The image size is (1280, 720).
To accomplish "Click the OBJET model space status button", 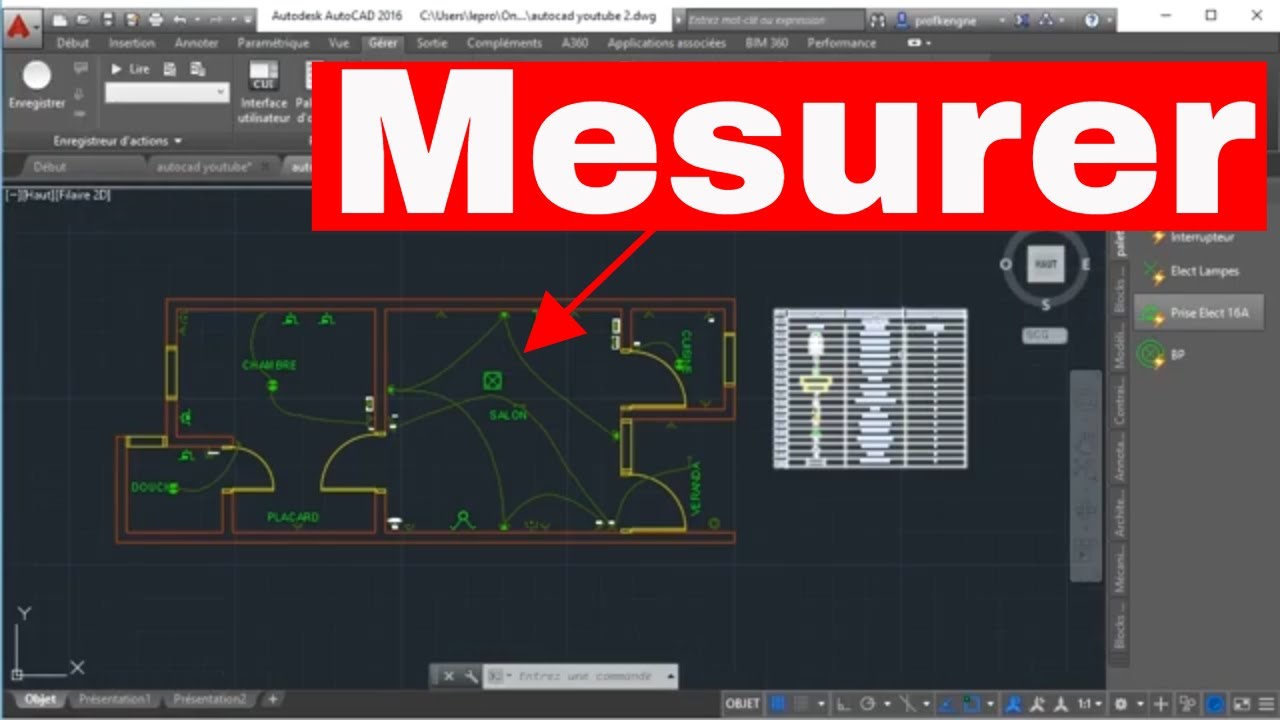I will pyautogui.click(x=743, y=704).
